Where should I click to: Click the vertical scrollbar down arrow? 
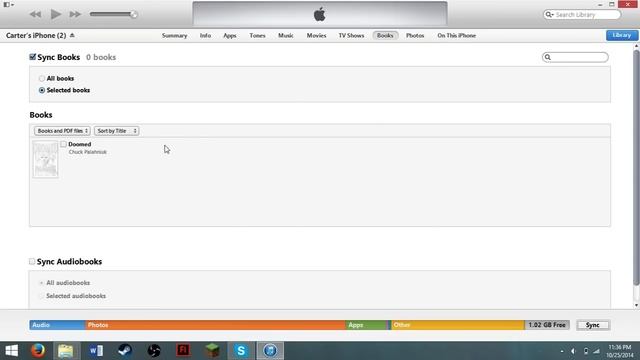tap(636, 305)
